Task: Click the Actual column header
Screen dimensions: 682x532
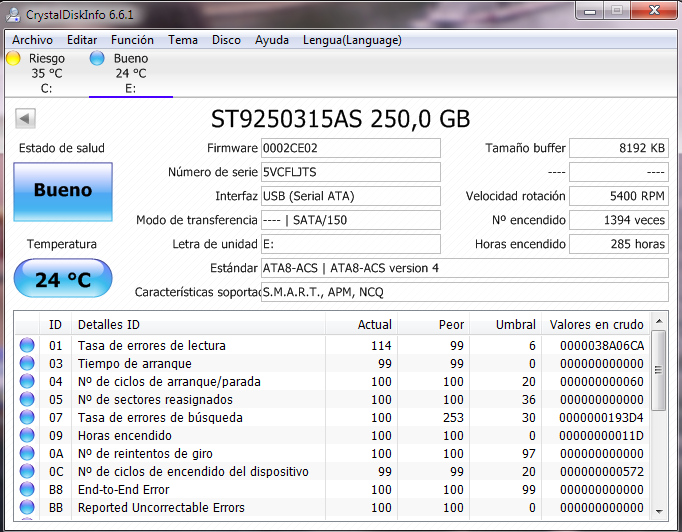Action: [x=361, y=325]
